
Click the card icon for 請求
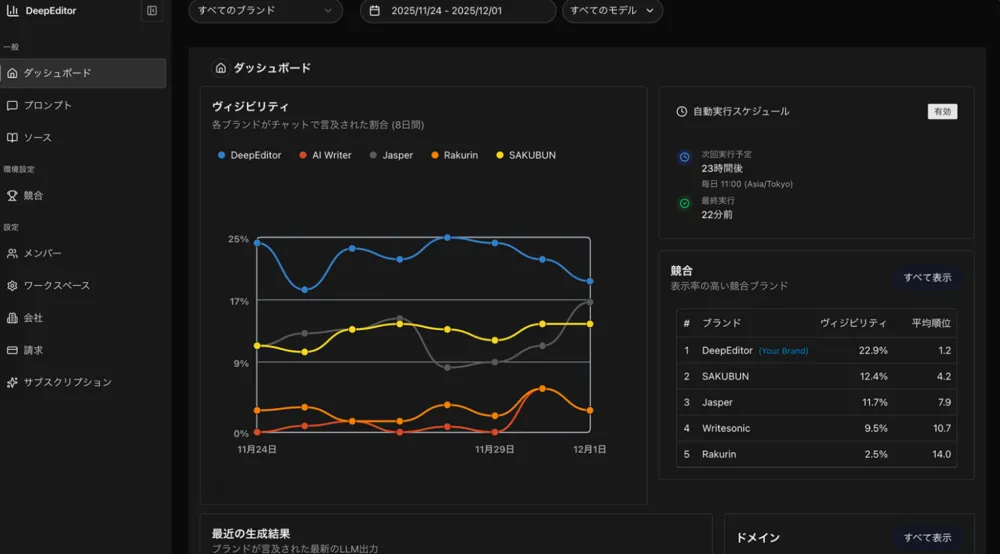tap(12, 350)
